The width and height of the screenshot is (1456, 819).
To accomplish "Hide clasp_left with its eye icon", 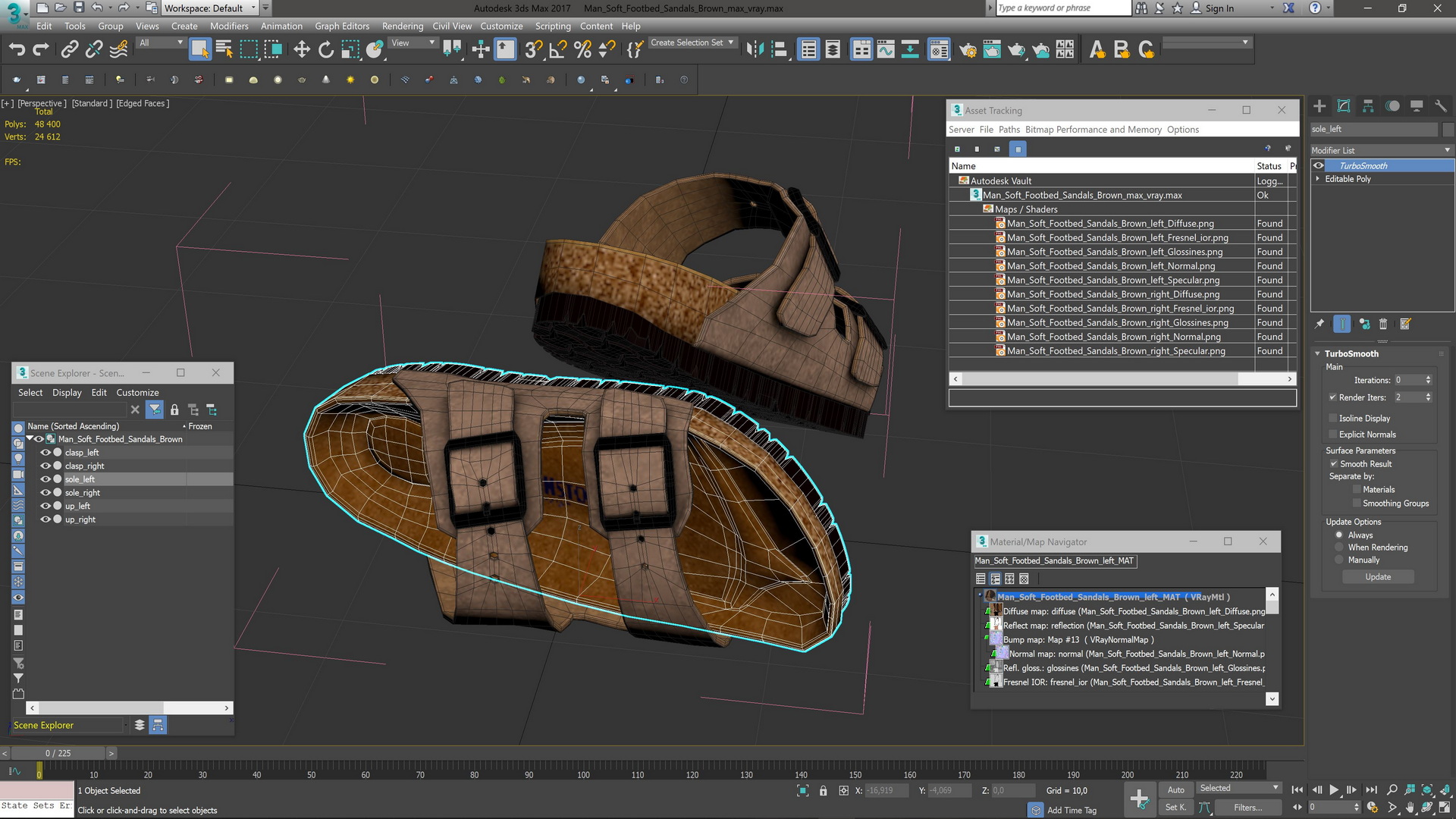I will (x=45, y=453).
